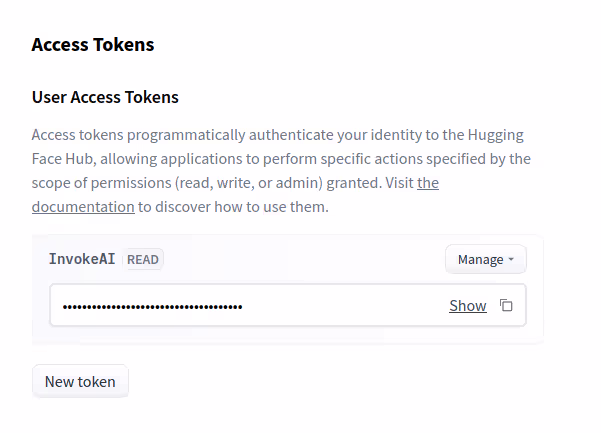Click the word "the" before documentation

click(x=428, y=183)
